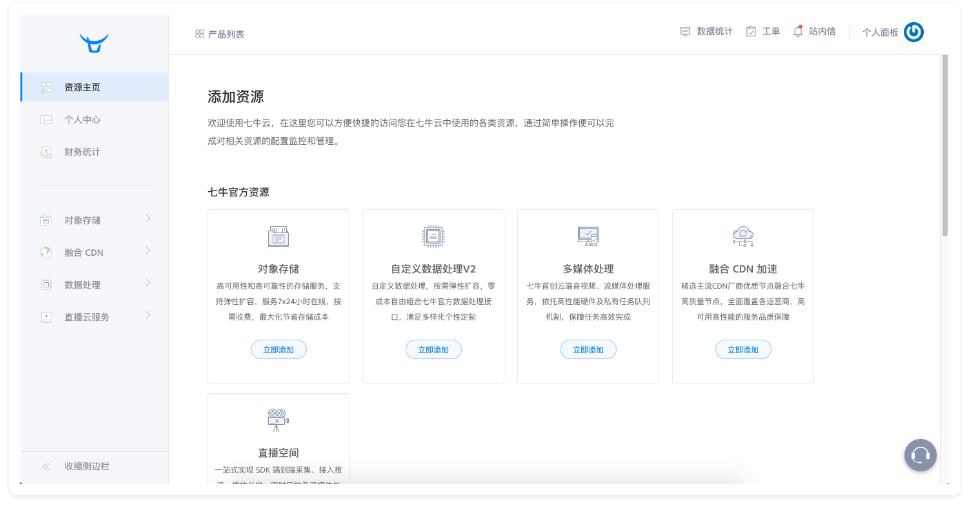Click the blue power icon by 个人面板
This screenshot has height=507, width=969.
click(x=913, y=32)
